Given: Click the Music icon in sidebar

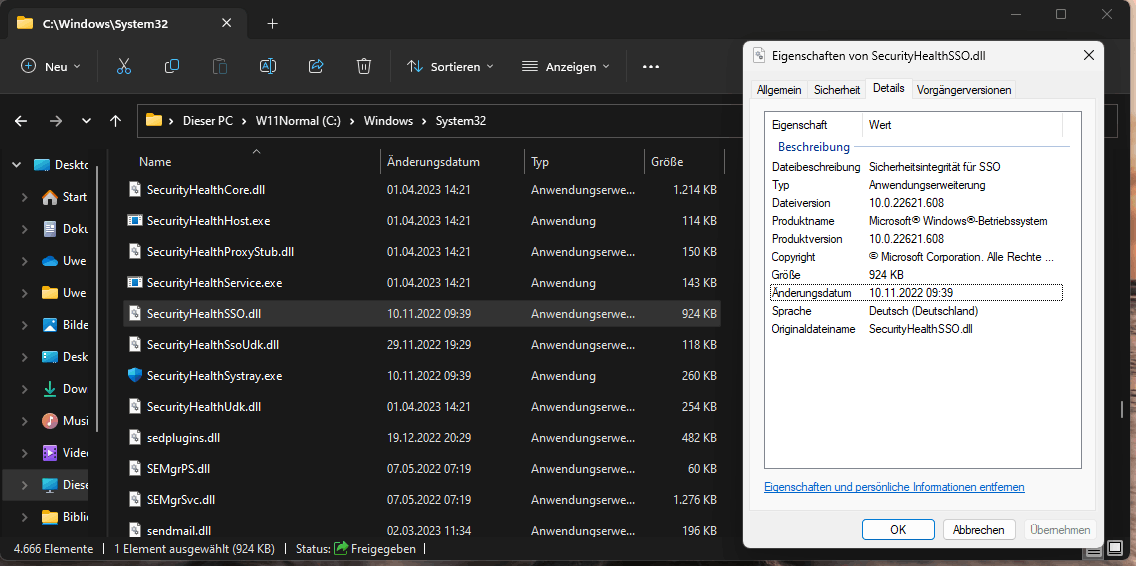Looking at the screenshot, I should coord(49,420).
